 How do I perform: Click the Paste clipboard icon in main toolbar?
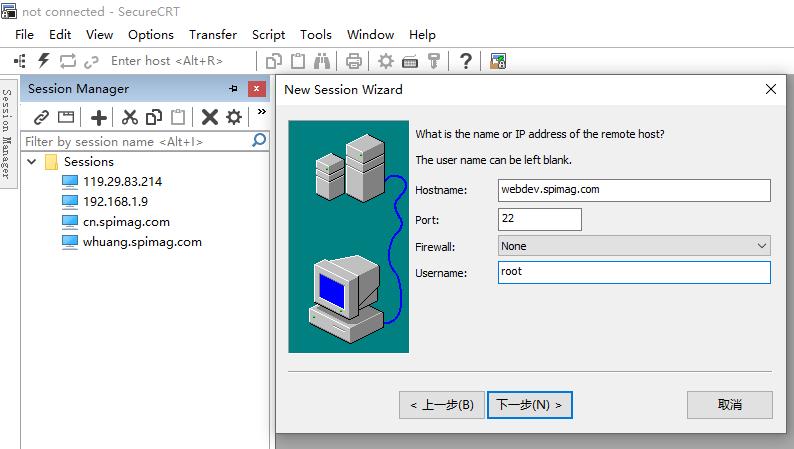pos(298,61)
